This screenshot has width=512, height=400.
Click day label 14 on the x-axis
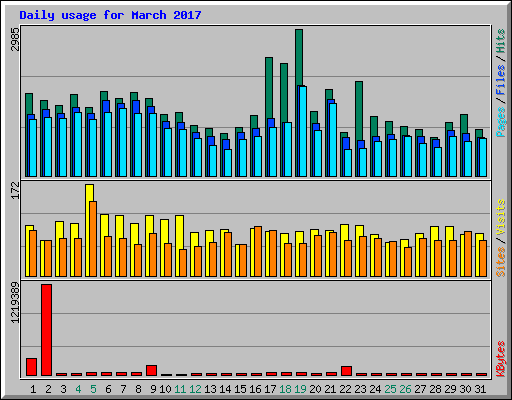225,389
